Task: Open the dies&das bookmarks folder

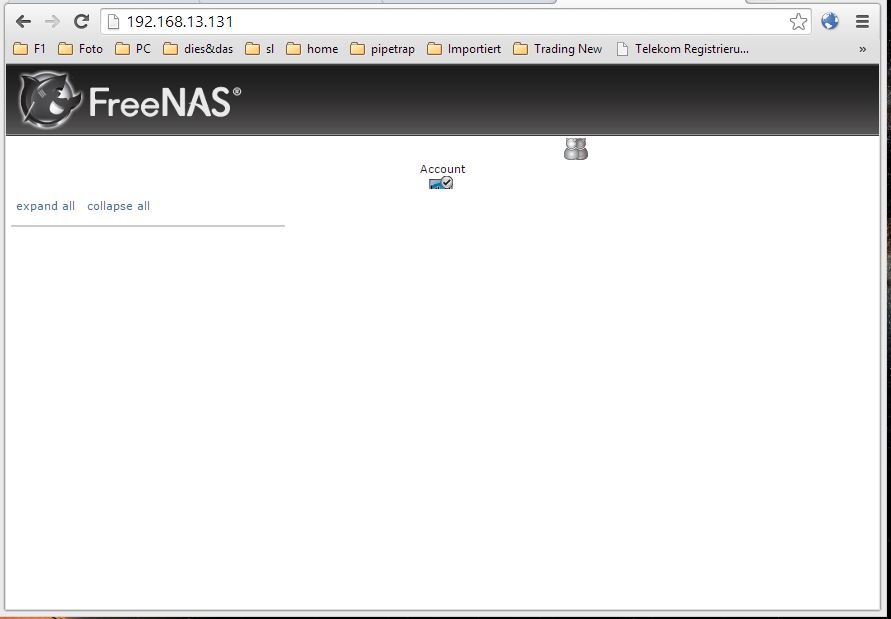Action: point(198,49)
